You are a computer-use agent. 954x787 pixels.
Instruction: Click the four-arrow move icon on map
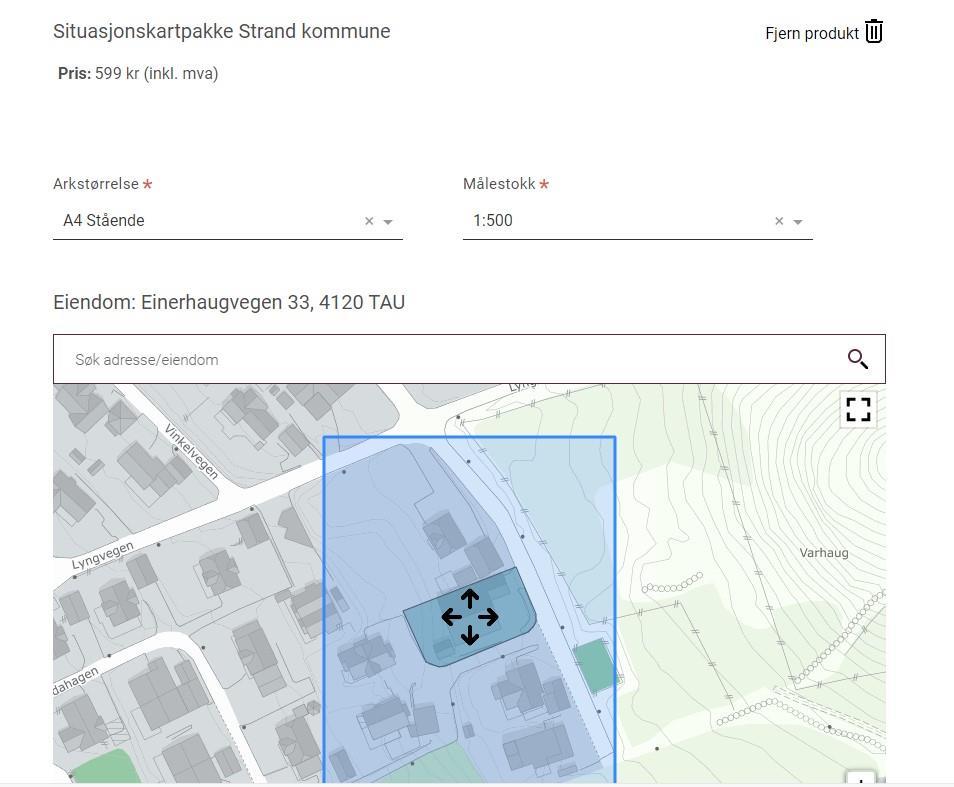[x=470, y=617]
